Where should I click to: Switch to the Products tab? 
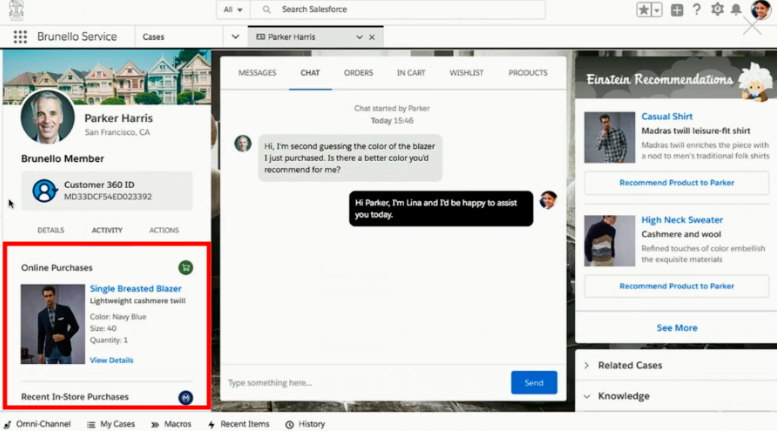[528, 73]
